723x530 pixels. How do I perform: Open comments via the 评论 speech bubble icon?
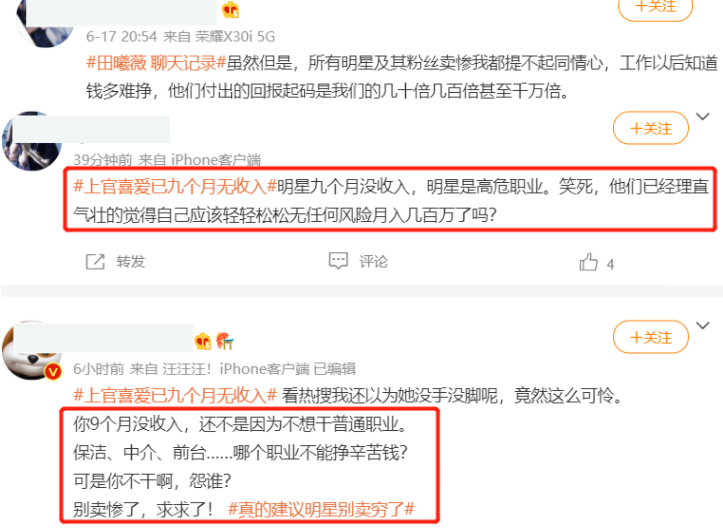coord(338,261)
